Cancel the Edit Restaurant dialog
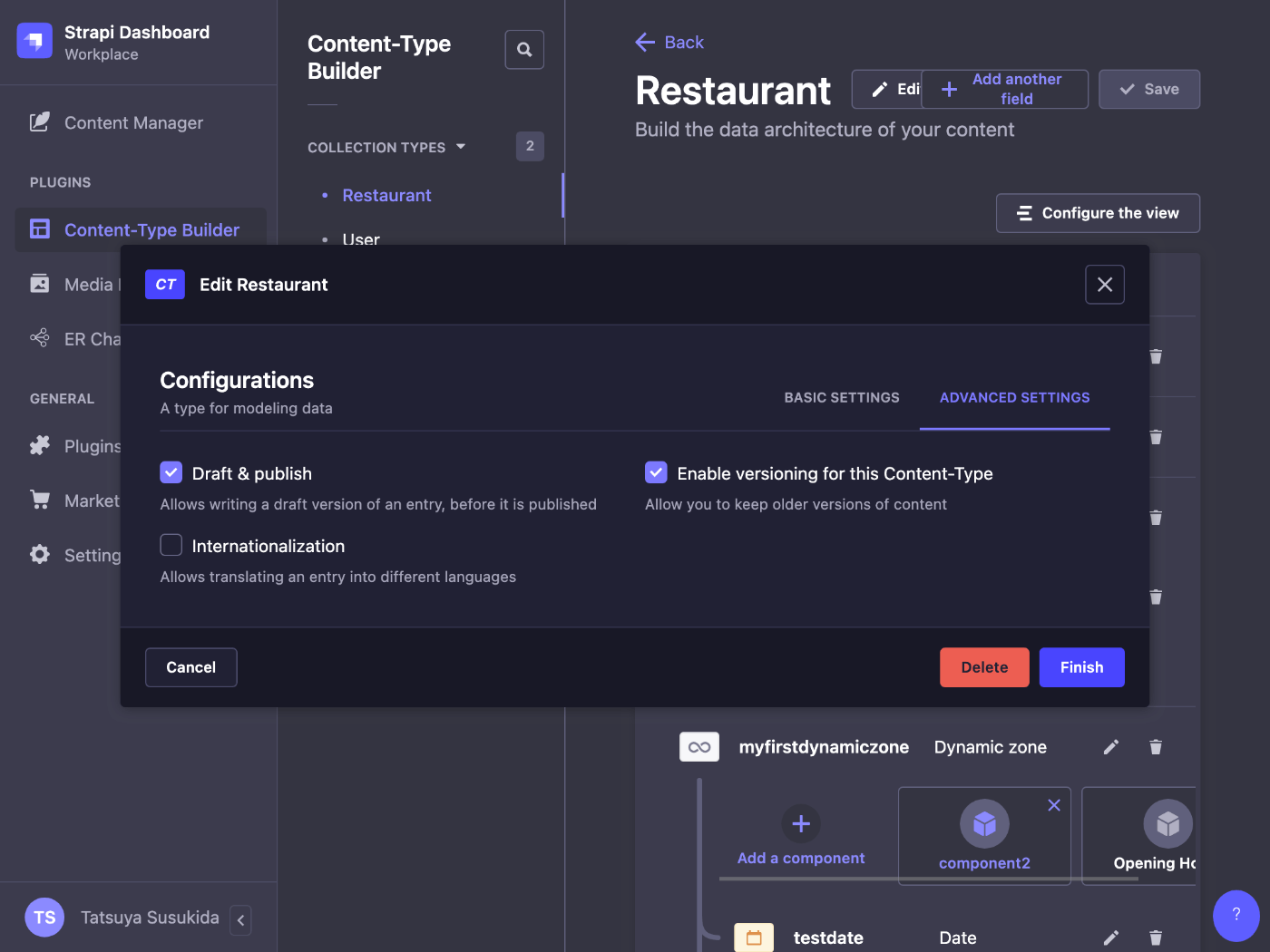 point(191,667)
